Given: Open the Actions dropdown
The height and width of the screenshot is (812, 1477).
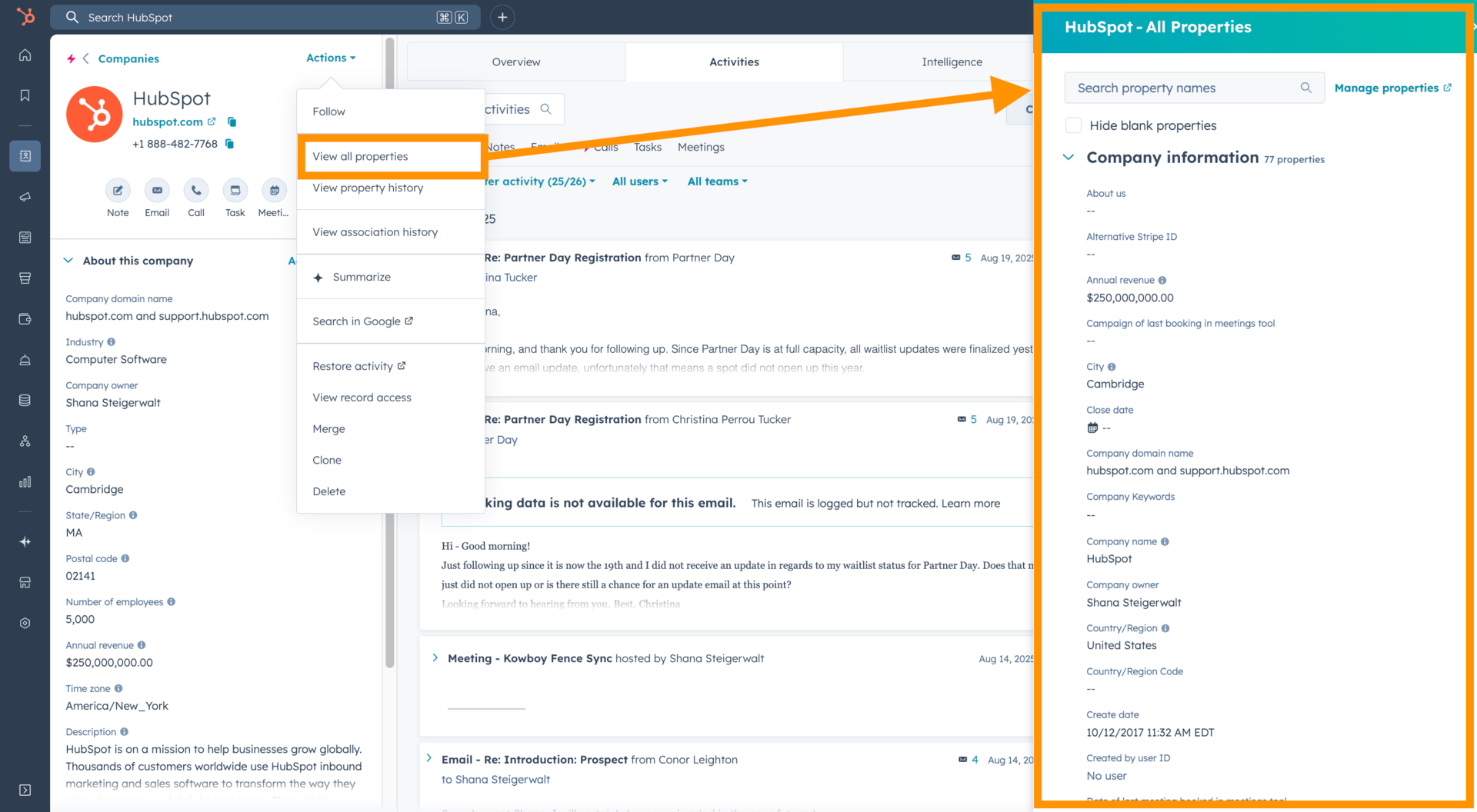Looking at the screenshot, I should (x=331, y=58).
